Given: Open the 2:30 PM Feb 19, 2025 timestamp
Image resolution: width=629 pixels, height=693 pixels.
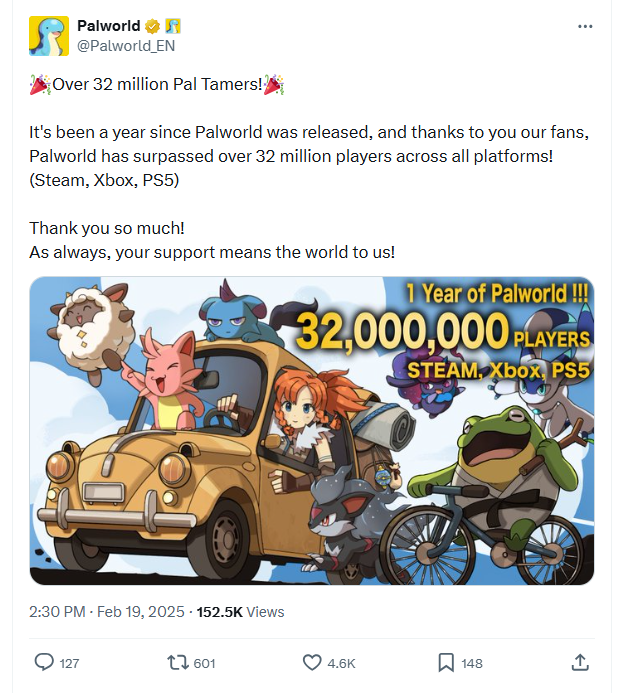Looking at the screenshot, I should click(x=107, y=611).
